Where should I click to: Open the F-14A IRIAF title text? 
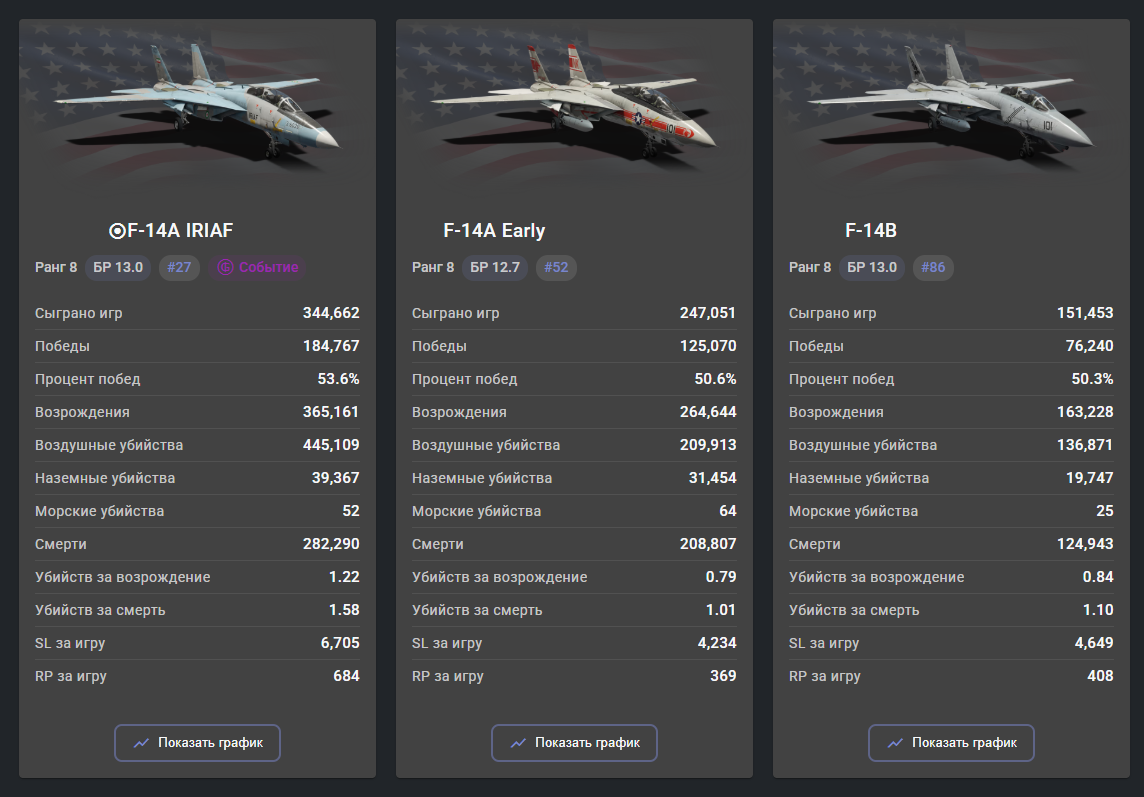pos(180,231)
